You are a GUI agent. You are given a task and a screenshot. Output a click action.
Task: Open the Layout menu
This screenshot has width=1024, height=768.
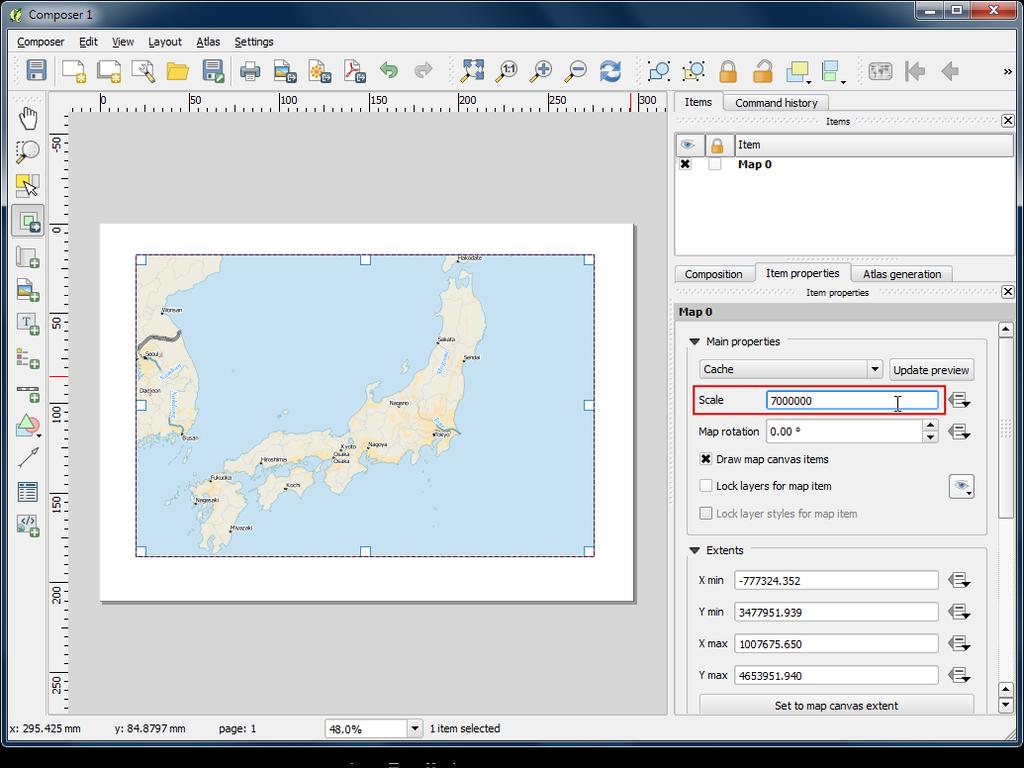pos(165,42)
